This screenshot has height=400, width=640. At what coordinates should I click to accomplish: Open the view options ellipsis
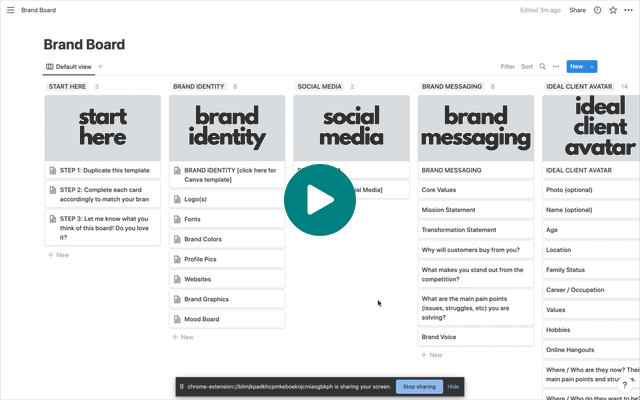(556, 67)
